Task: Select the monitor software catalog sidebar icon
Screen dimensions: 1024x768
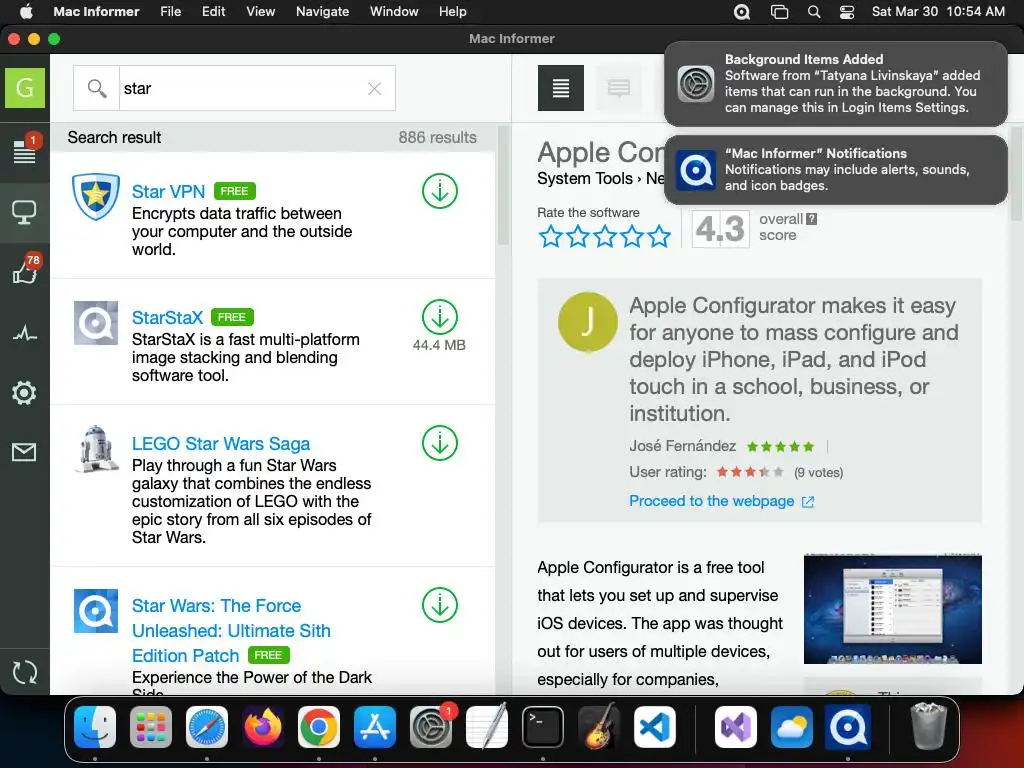Action: 25,212
